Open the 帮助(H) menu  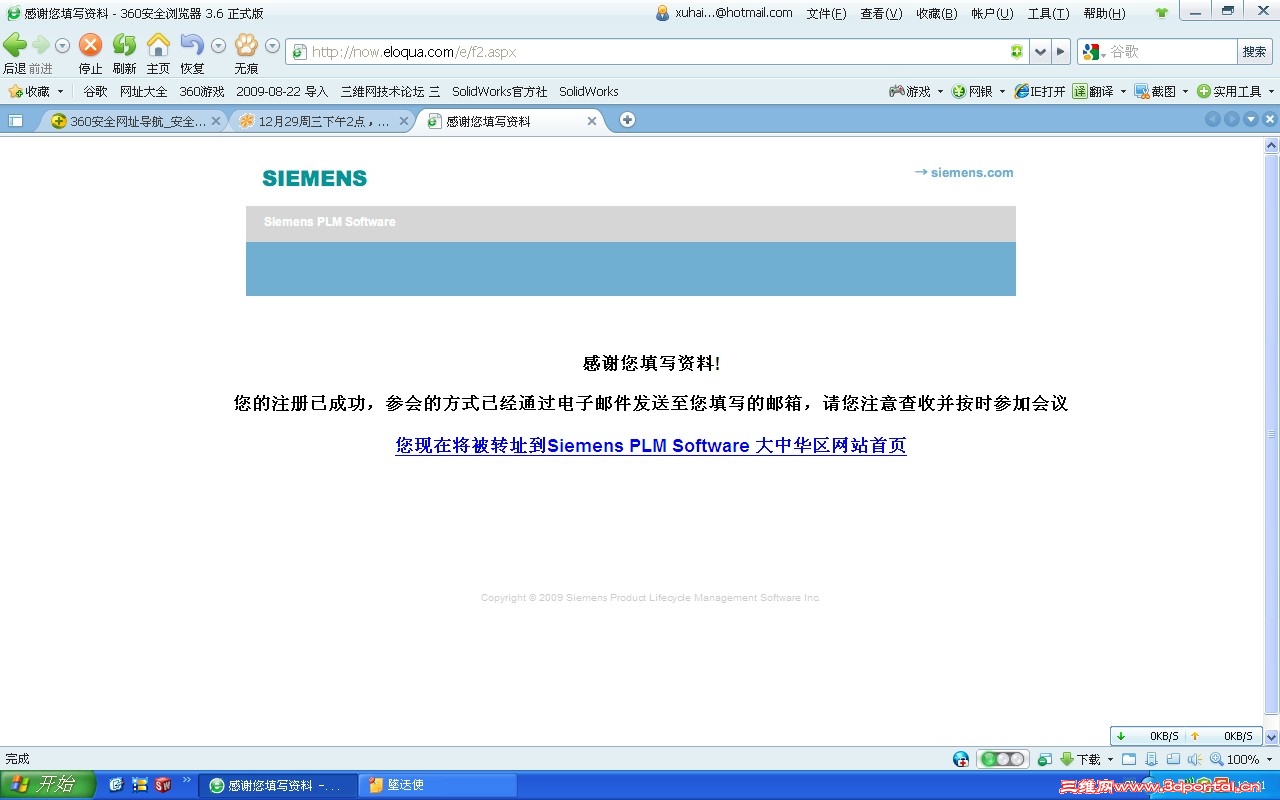(1104, 14)
